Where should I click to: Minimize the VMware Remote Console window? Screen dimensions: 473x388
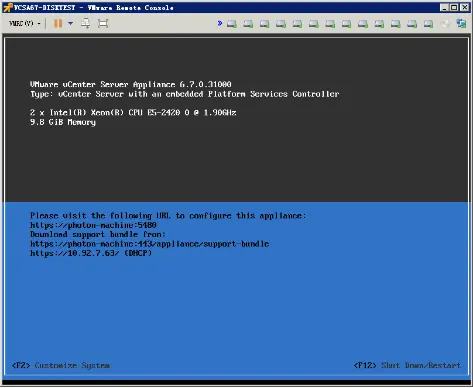pyautogui.click(x=444, y=7)
